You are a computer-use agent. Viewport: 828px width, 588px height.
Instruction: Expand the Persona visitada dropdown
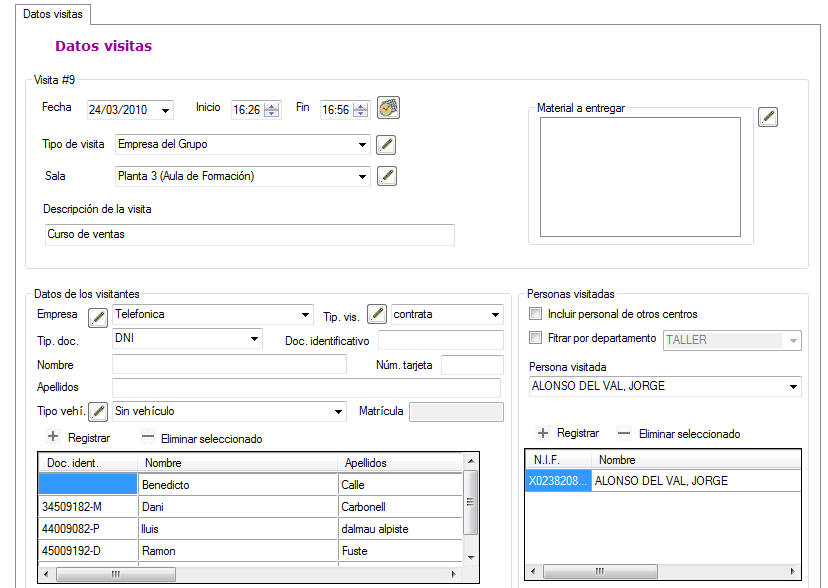793,386
